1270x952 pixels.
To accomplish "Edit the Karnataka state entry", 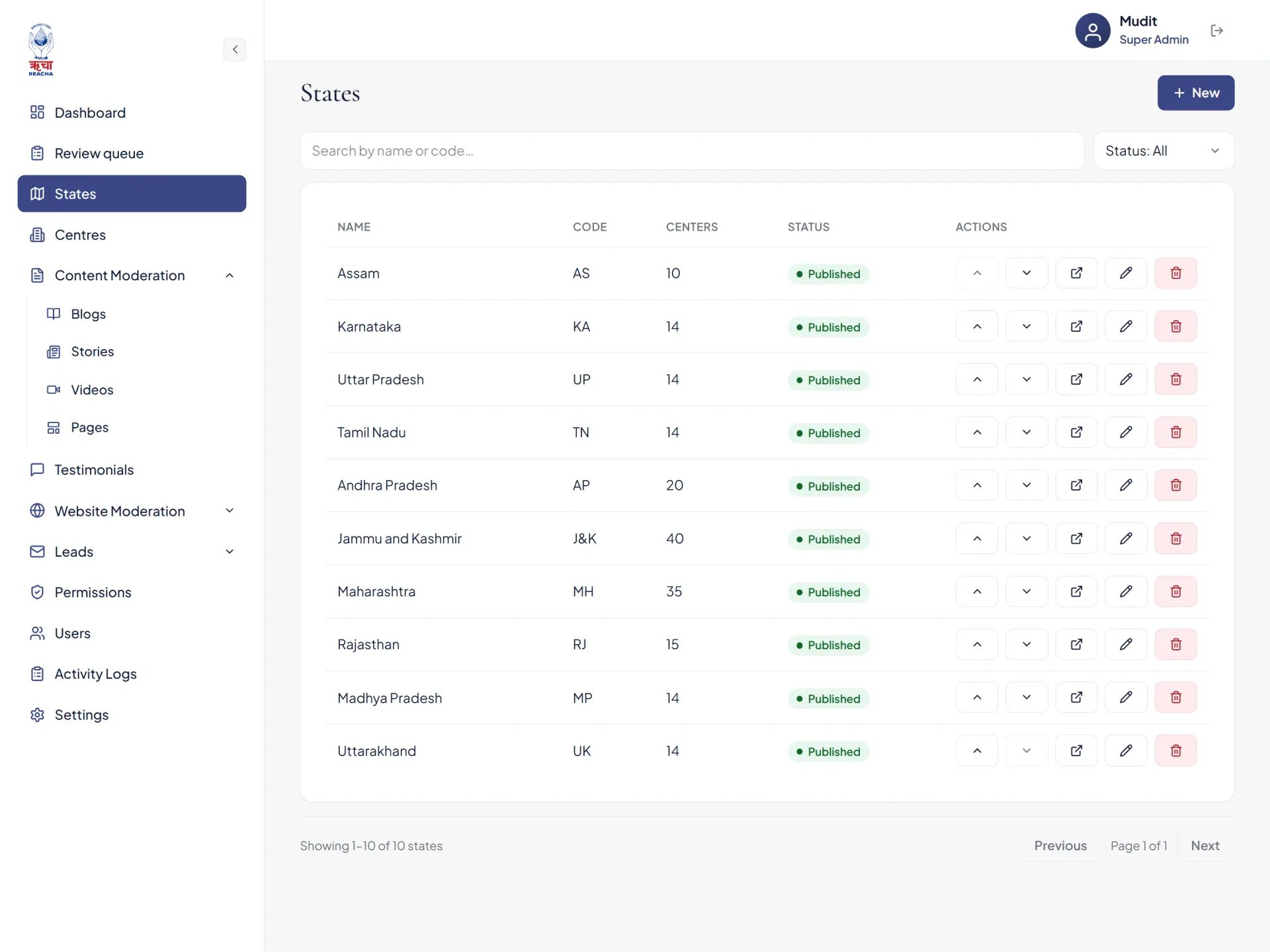I will coord(1126,326).
